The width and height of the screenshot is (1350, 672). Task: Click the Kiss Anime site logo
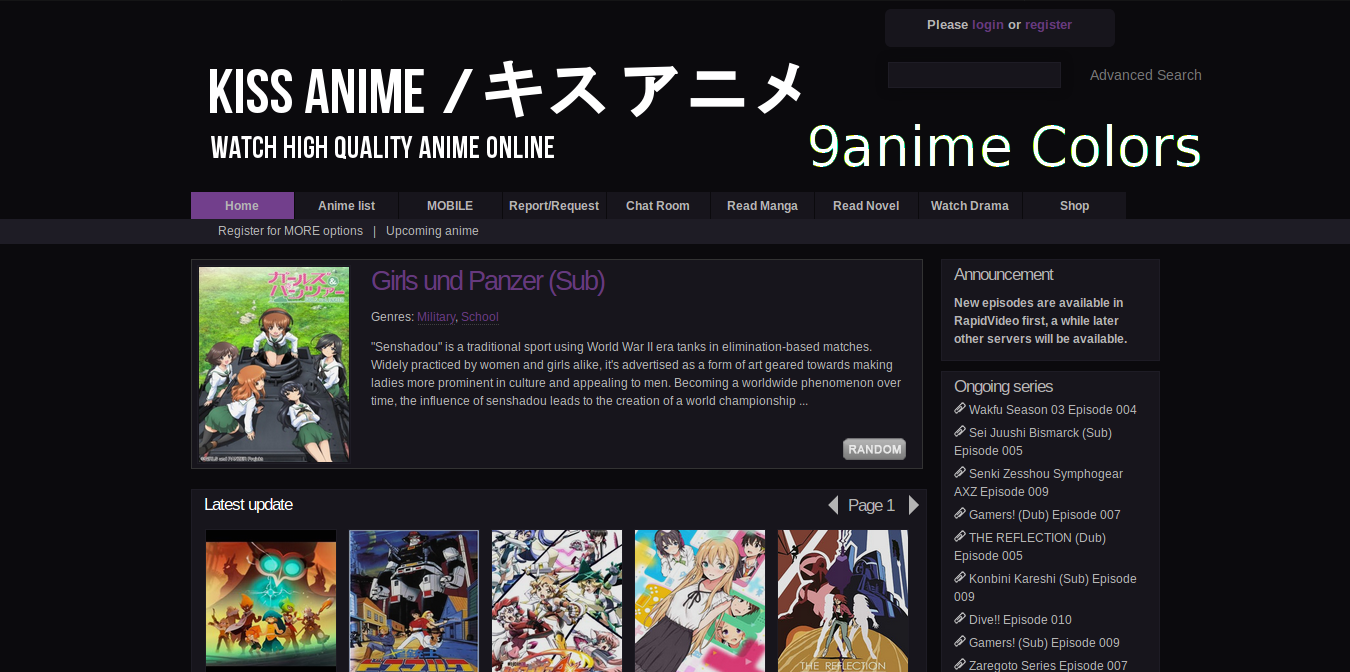coord(506,110)
